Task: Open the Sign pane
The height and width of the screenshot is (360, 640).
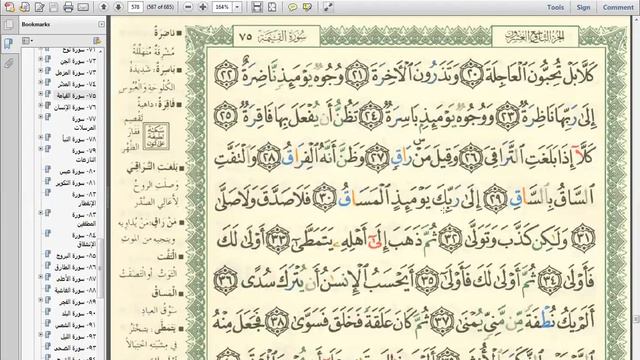Action: click(x=583, y=7)
